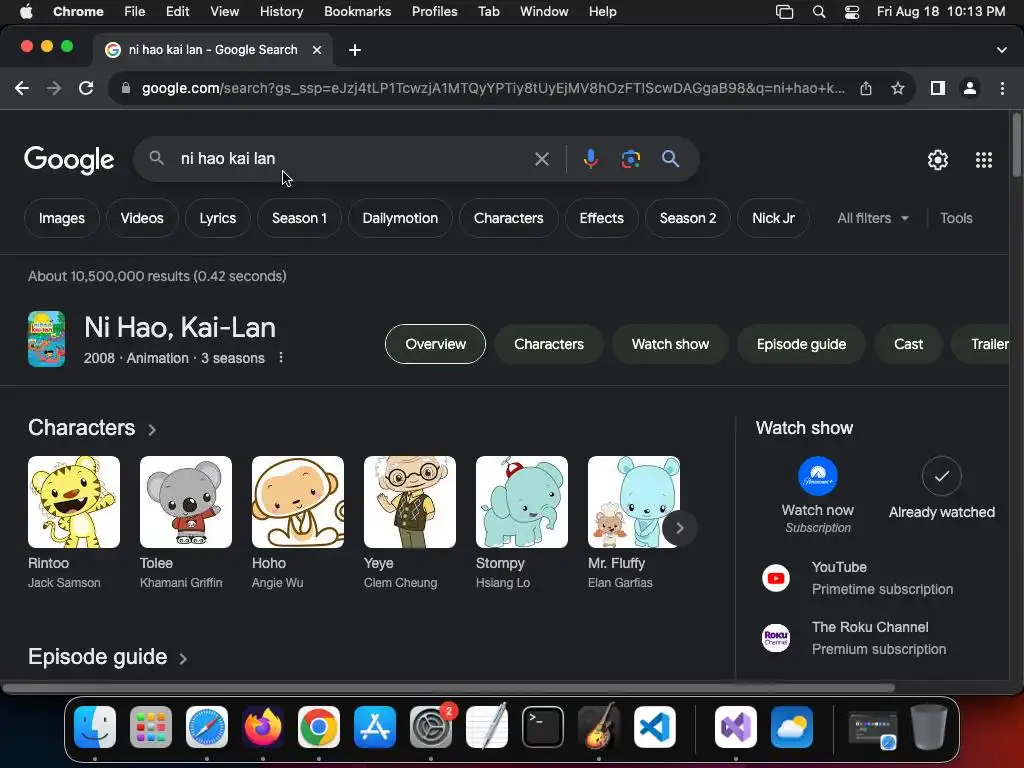The image size is (1024, 768).
Task: Click the Season 1 filter chip
Action: point(299,218)
